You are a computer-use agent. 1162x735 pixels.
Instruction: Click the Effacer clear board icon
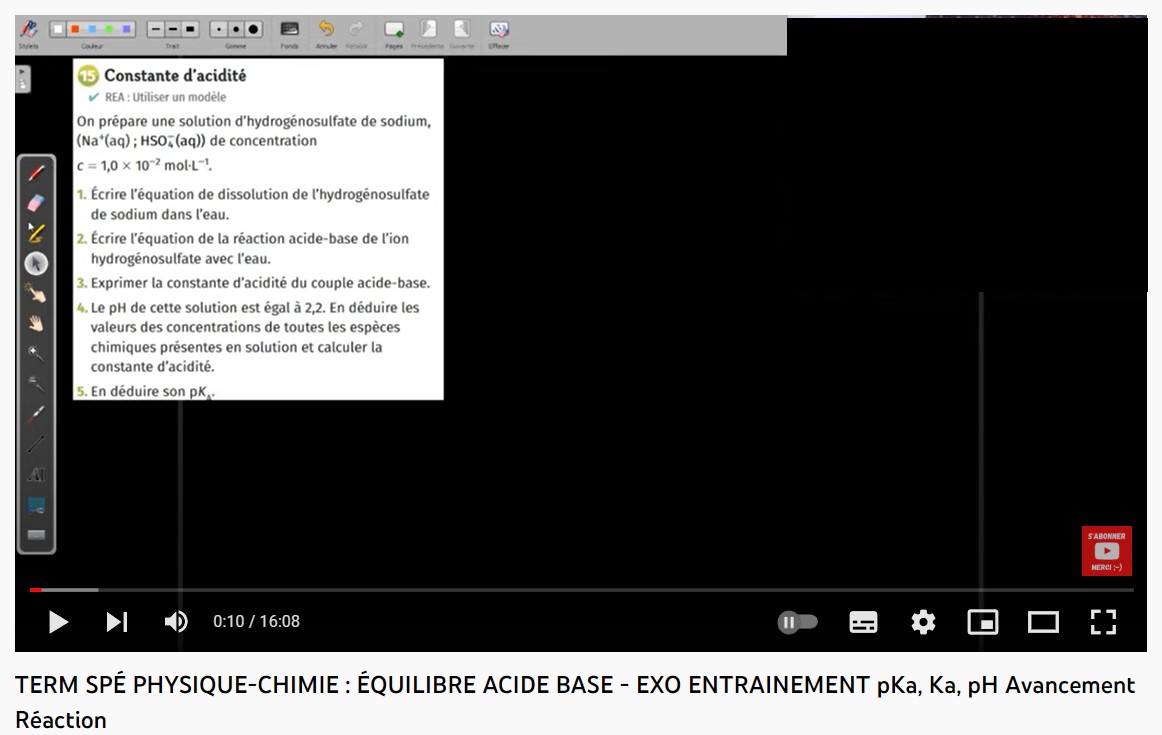[499, 29]
